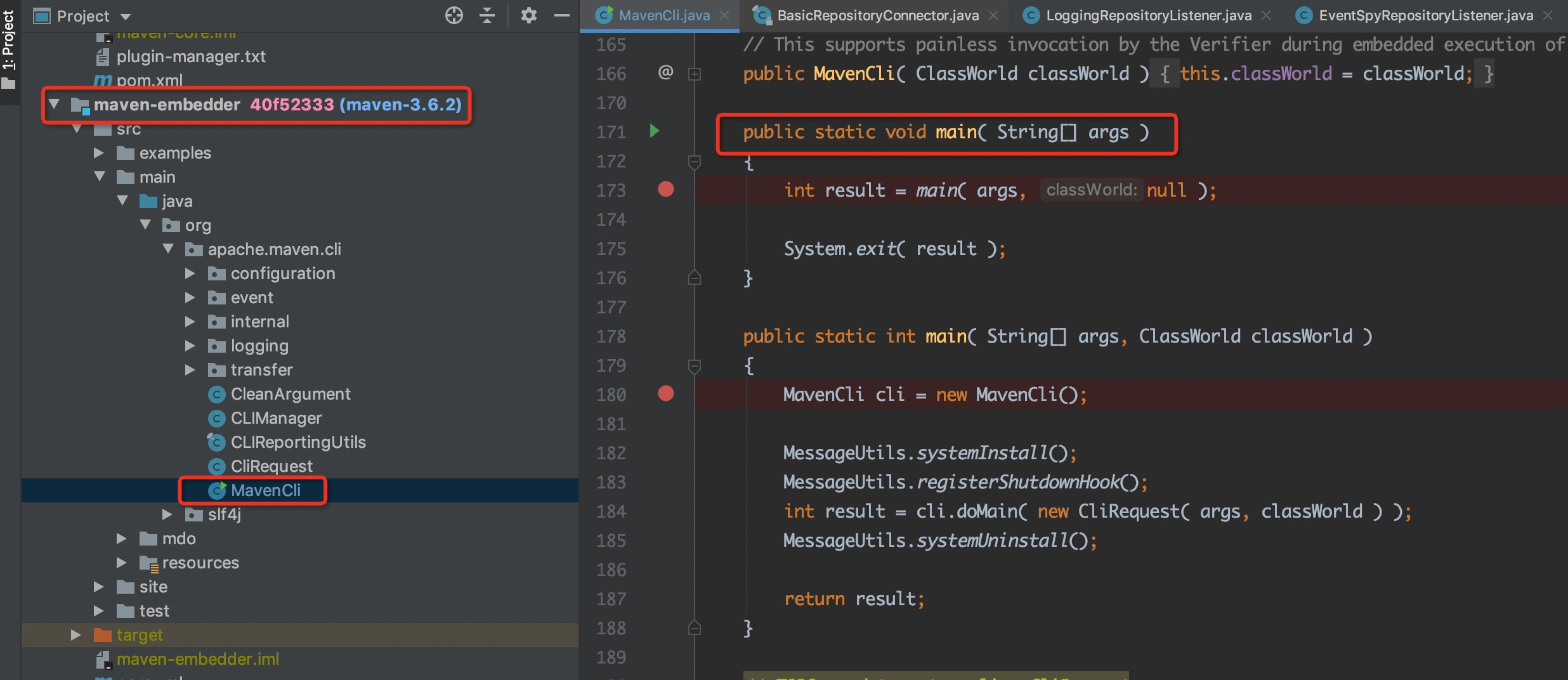Image resolution: width=1568 pixels, height=680 pixels.
Task: Select the pom.xml Maven file
Action: coord(150,81)
